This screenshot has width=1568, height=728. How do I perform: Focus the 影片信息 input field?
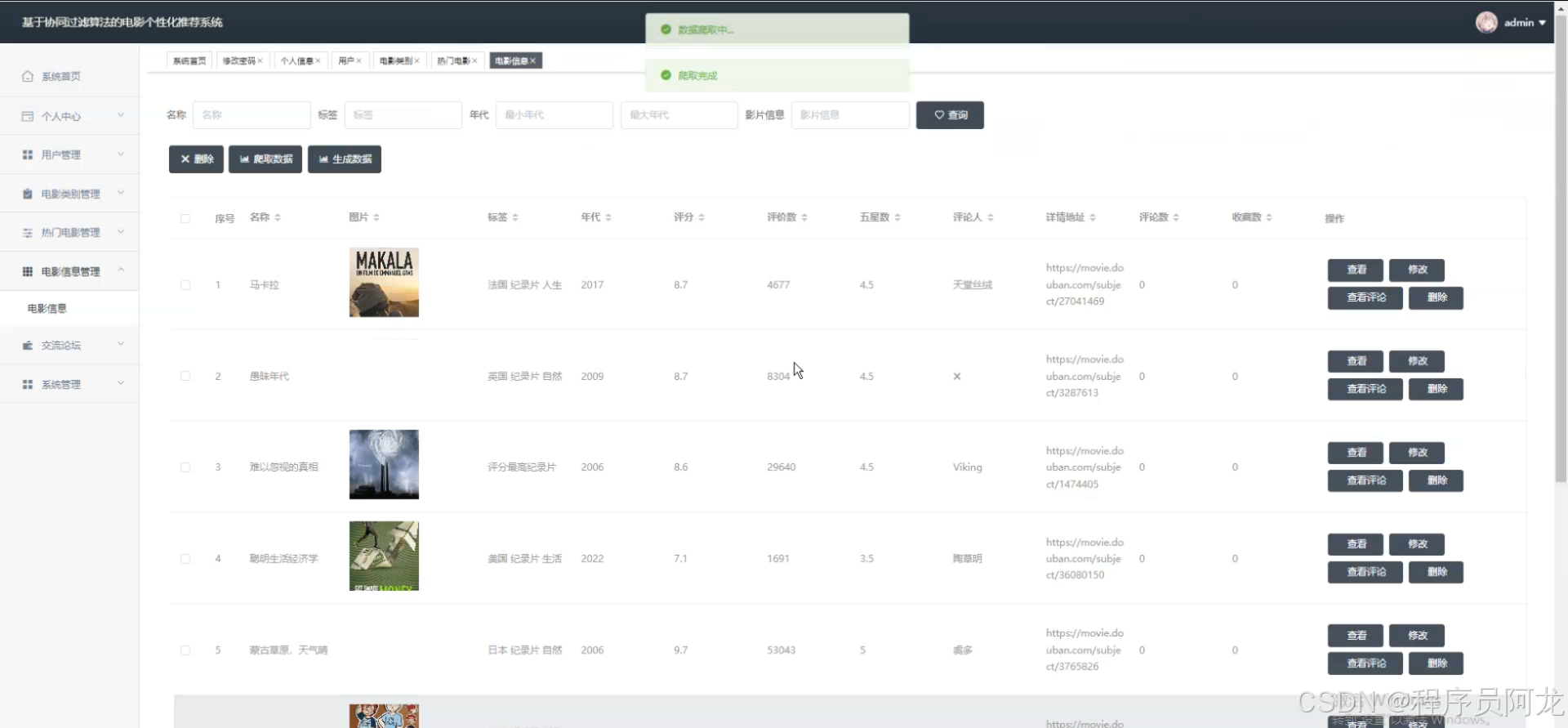coord(850,115)
